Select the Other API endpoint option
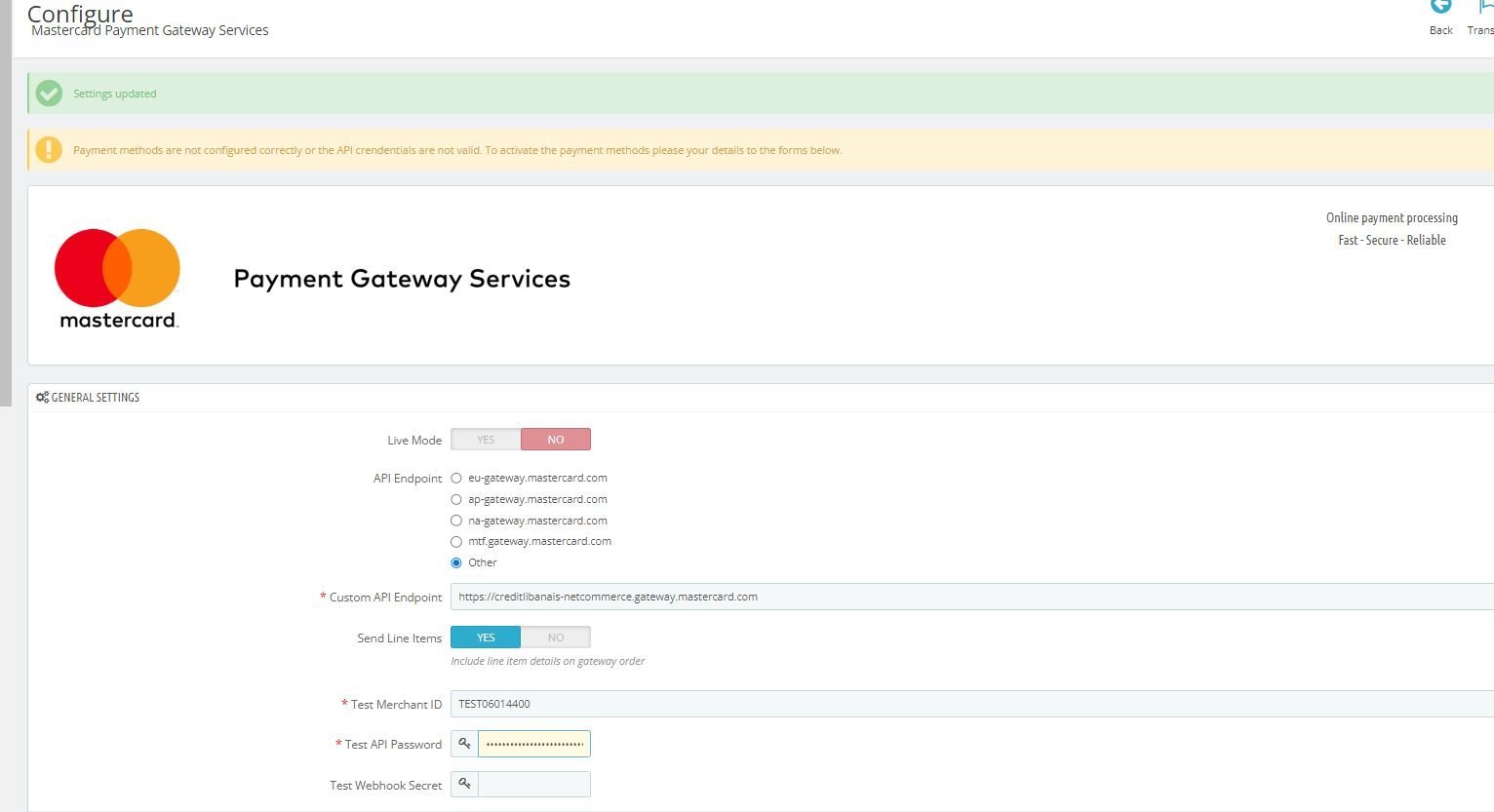The image size is (1494, 812). (456, 562)
